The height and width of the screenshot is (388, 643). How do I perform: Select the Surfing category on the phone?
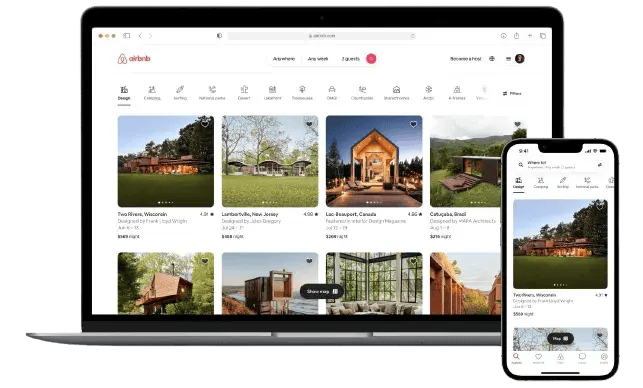pos(563,183)
